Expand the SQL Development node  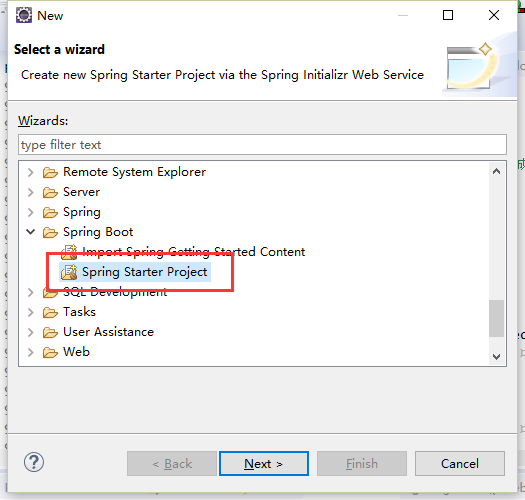(x=30, y=292)
